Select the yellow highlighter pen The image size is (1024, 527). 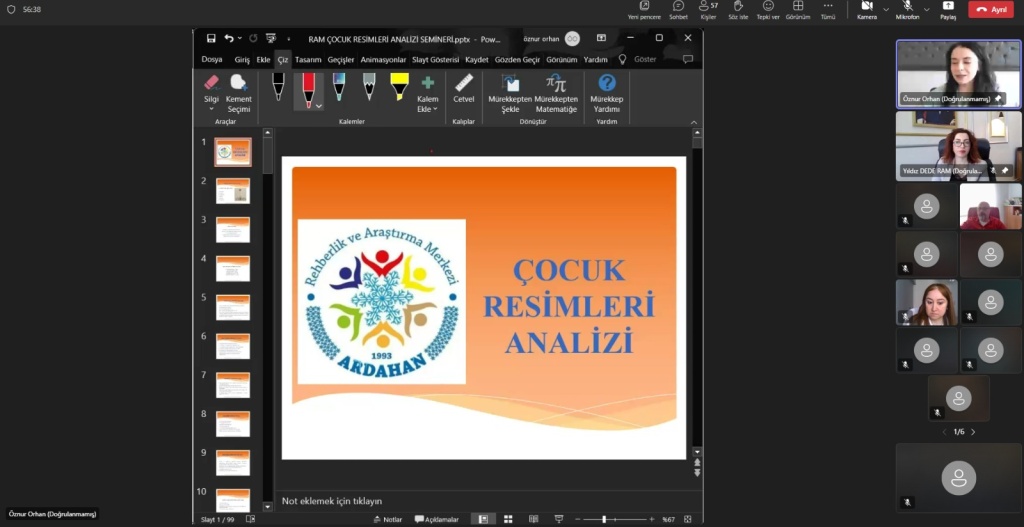pos(399,87)
